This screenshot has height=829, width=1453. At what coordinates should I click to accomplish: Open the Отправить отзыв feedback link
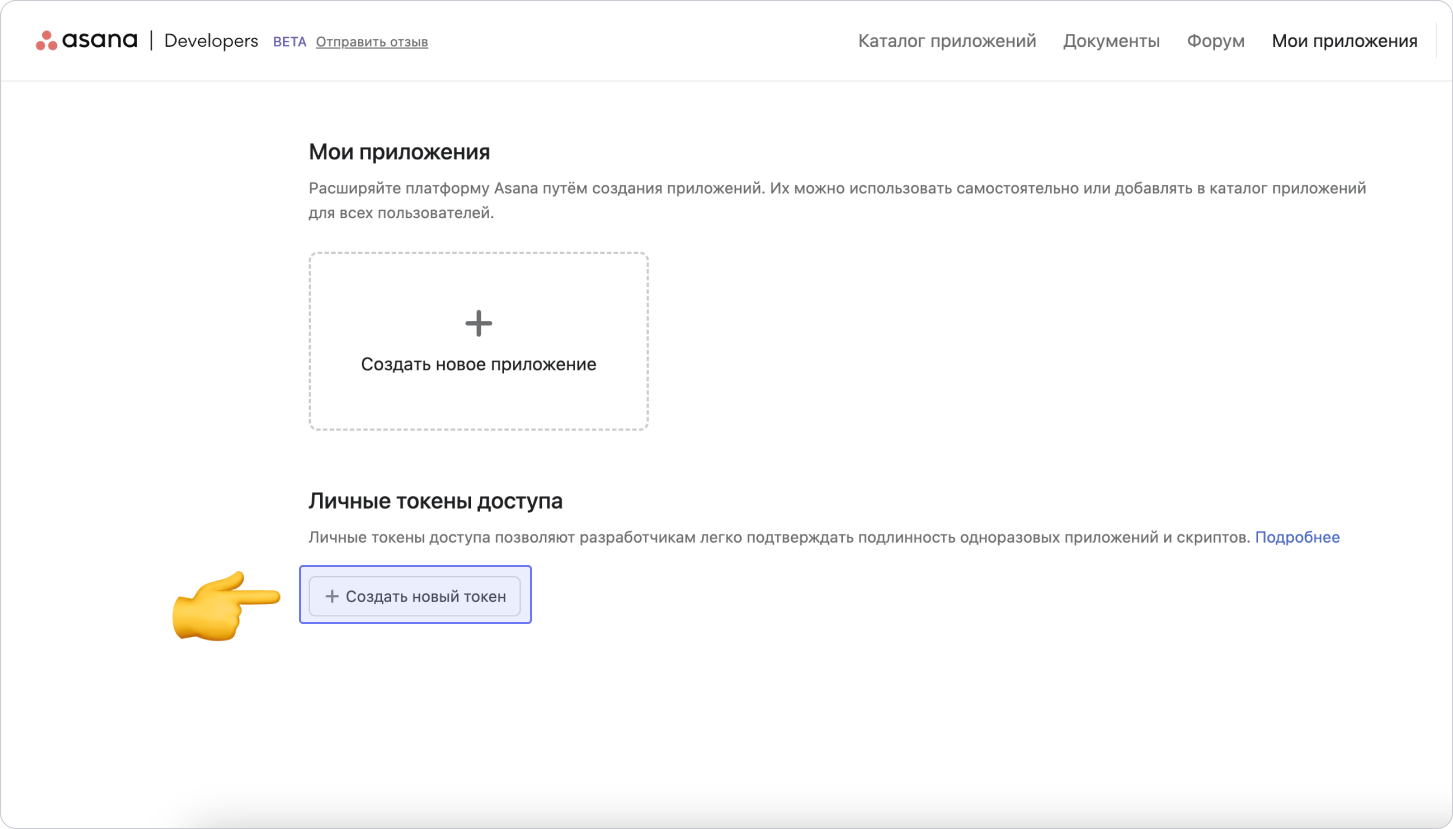pos(372,42)
